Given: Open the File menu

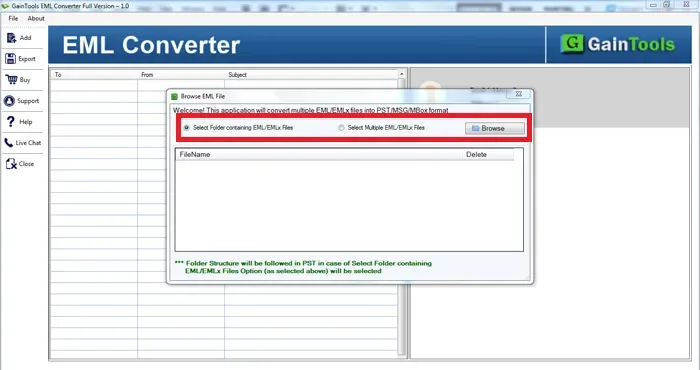Looking at the screenshot, I should 13,18.
